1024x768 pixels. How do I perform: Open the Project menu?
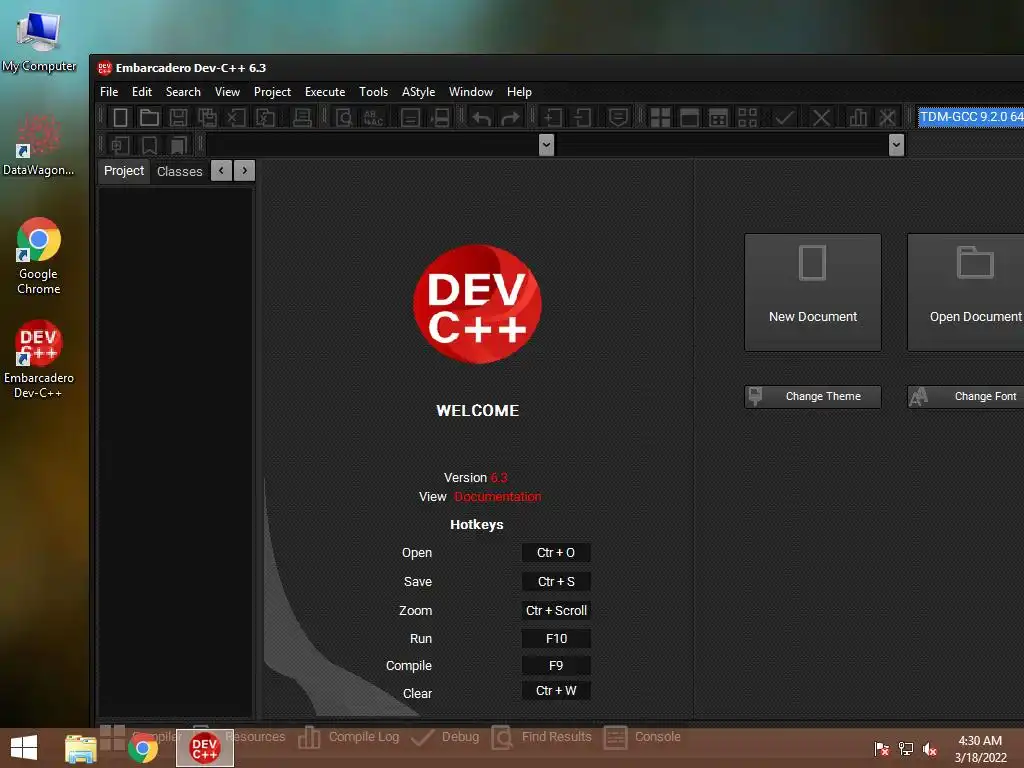pyautogui.click(x=272, y=92)
